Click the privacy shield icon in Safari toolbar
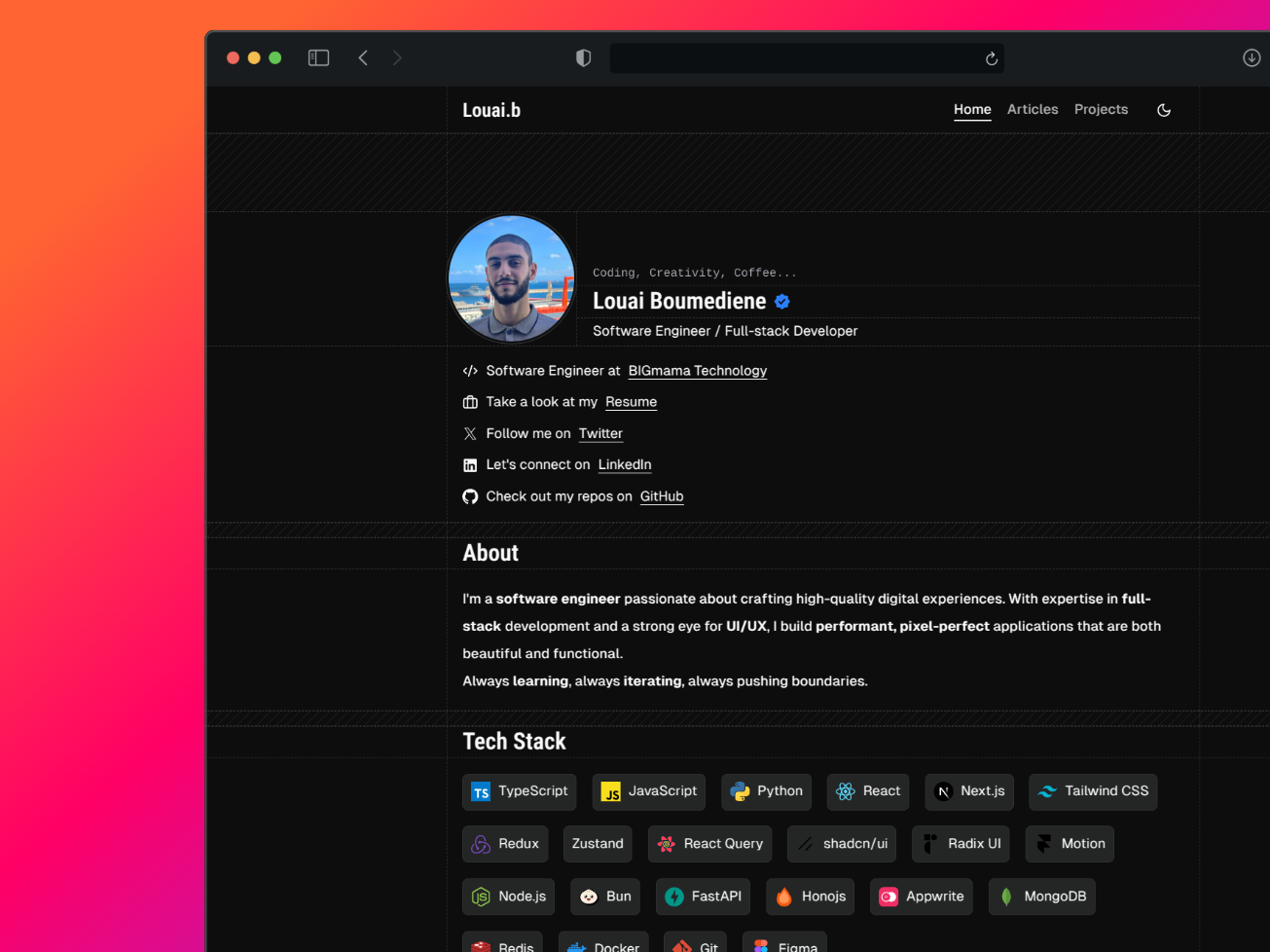The width and height of the screenshot is (1270, 952). point(583,57)
